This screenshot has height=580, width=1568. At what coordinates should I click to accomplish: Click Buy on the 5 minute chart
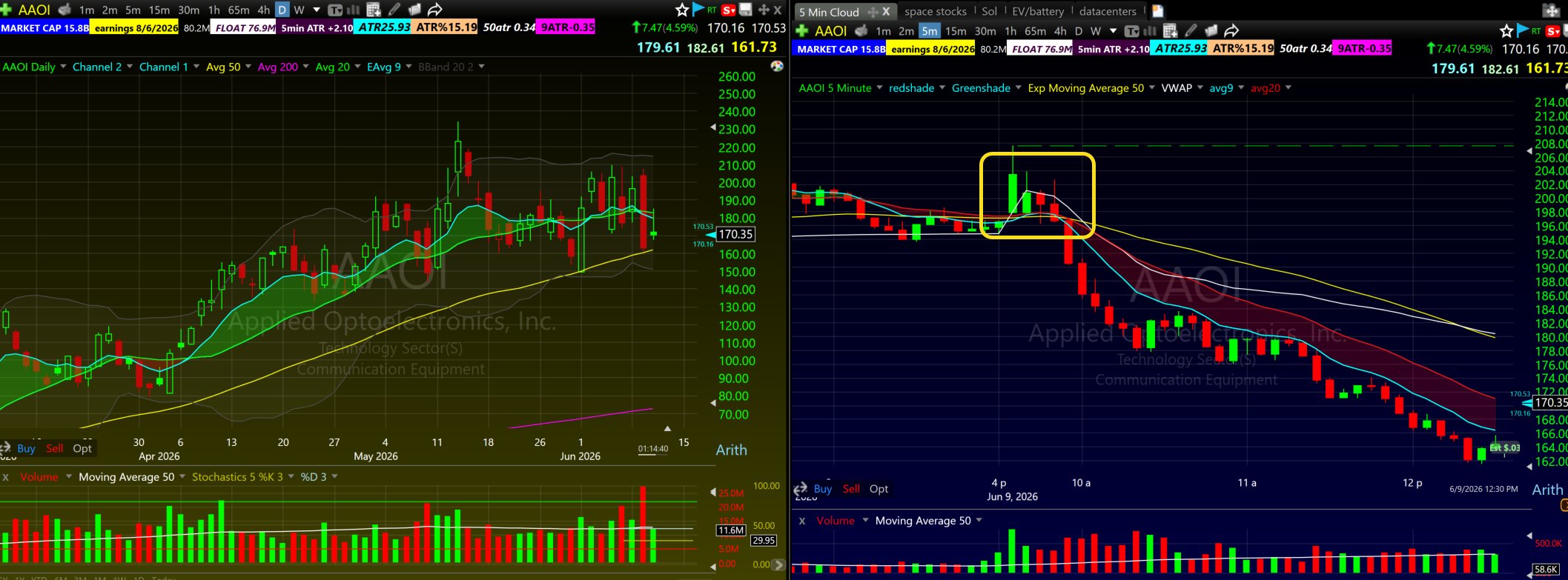click(x=823, y=489)
